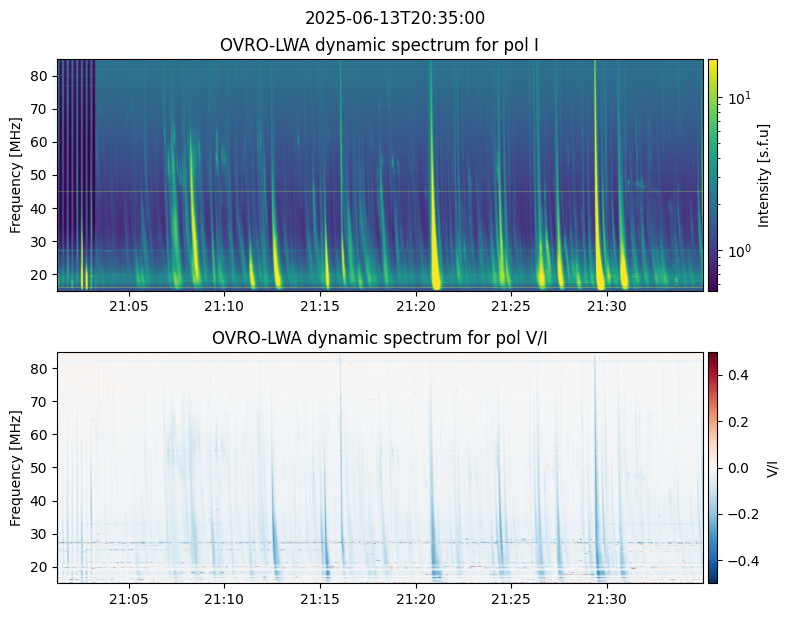
Task: Click the 80 MHz tick on the top plot
Action: [41, 75]
